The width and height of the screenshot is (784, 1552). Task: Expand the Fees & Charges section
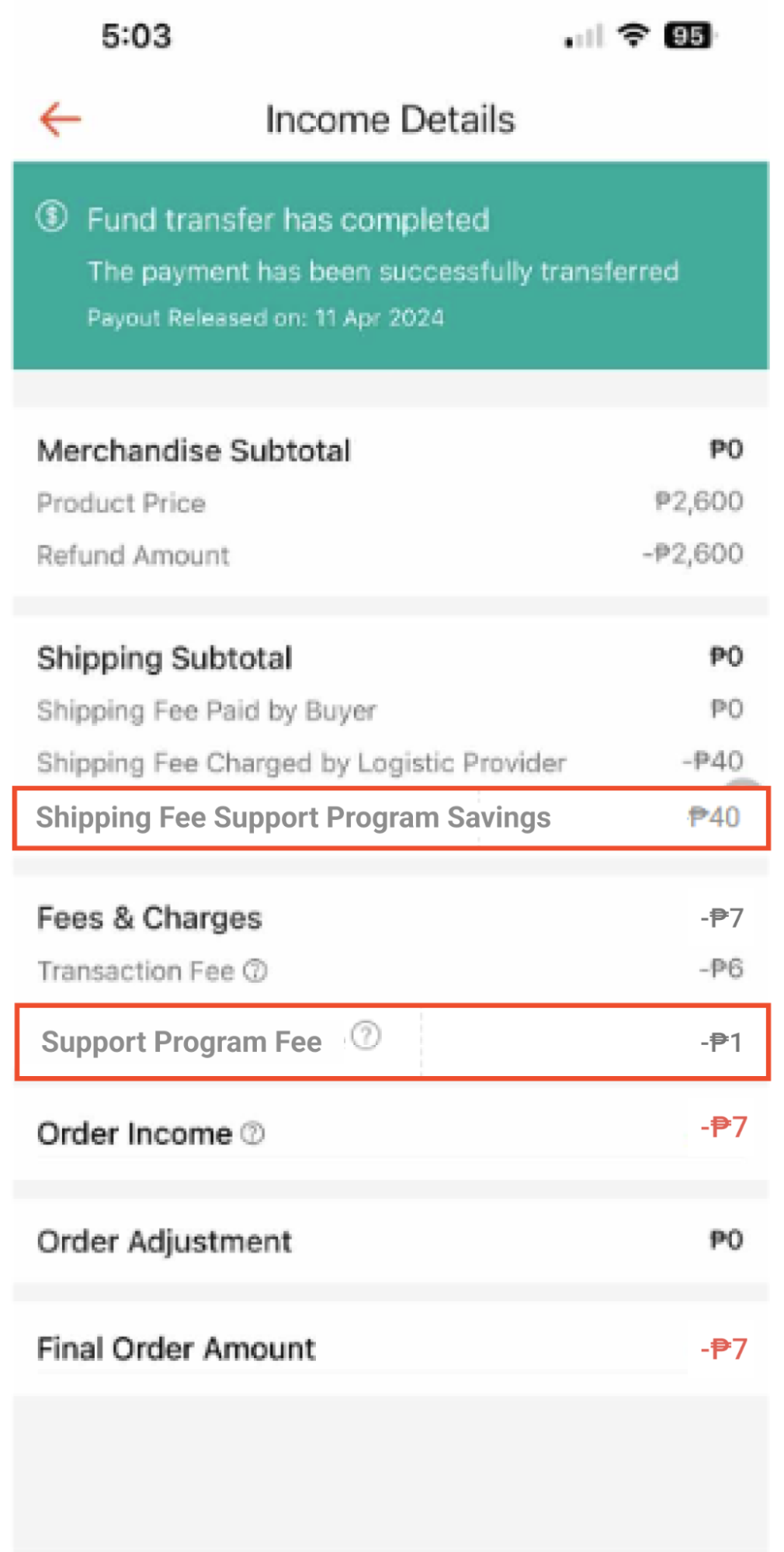tap(149, 918)
